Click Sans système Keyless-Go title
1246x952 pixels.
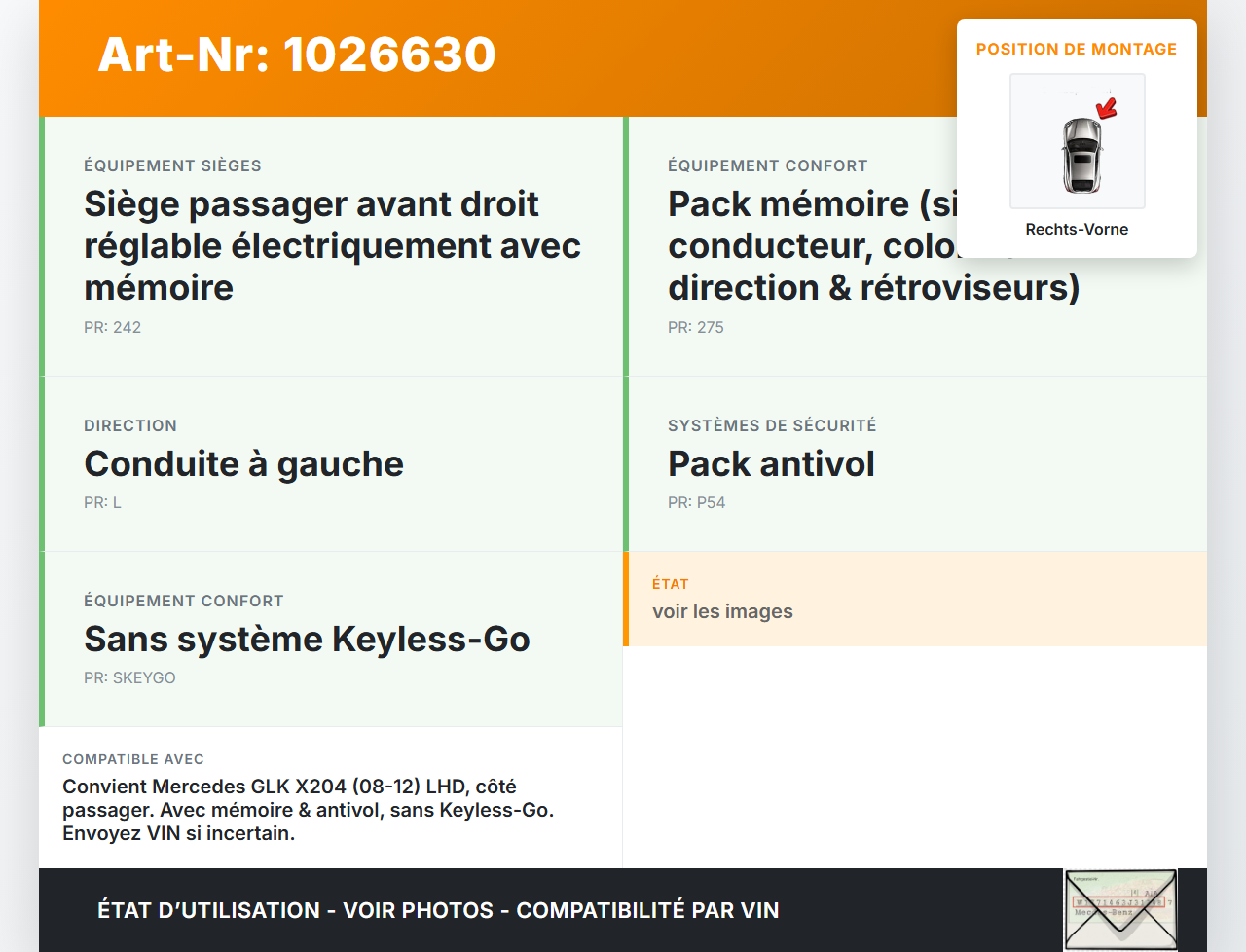coord(307,640)
